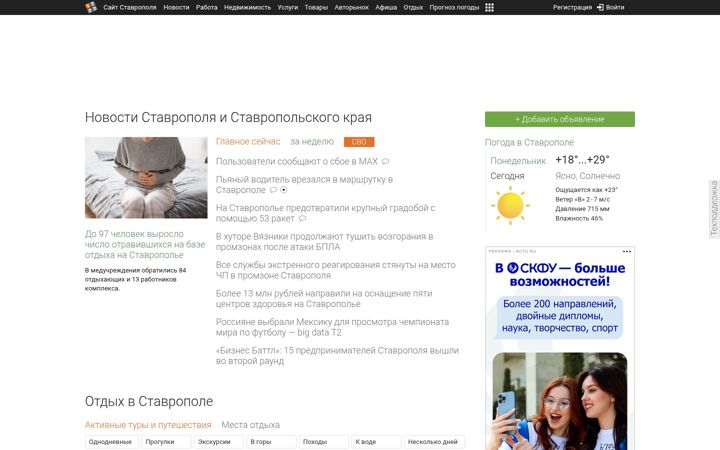Click the Влажность 46% text
Image resolution: width=720 pixels, height=450 pixels.
coord(579,219)
